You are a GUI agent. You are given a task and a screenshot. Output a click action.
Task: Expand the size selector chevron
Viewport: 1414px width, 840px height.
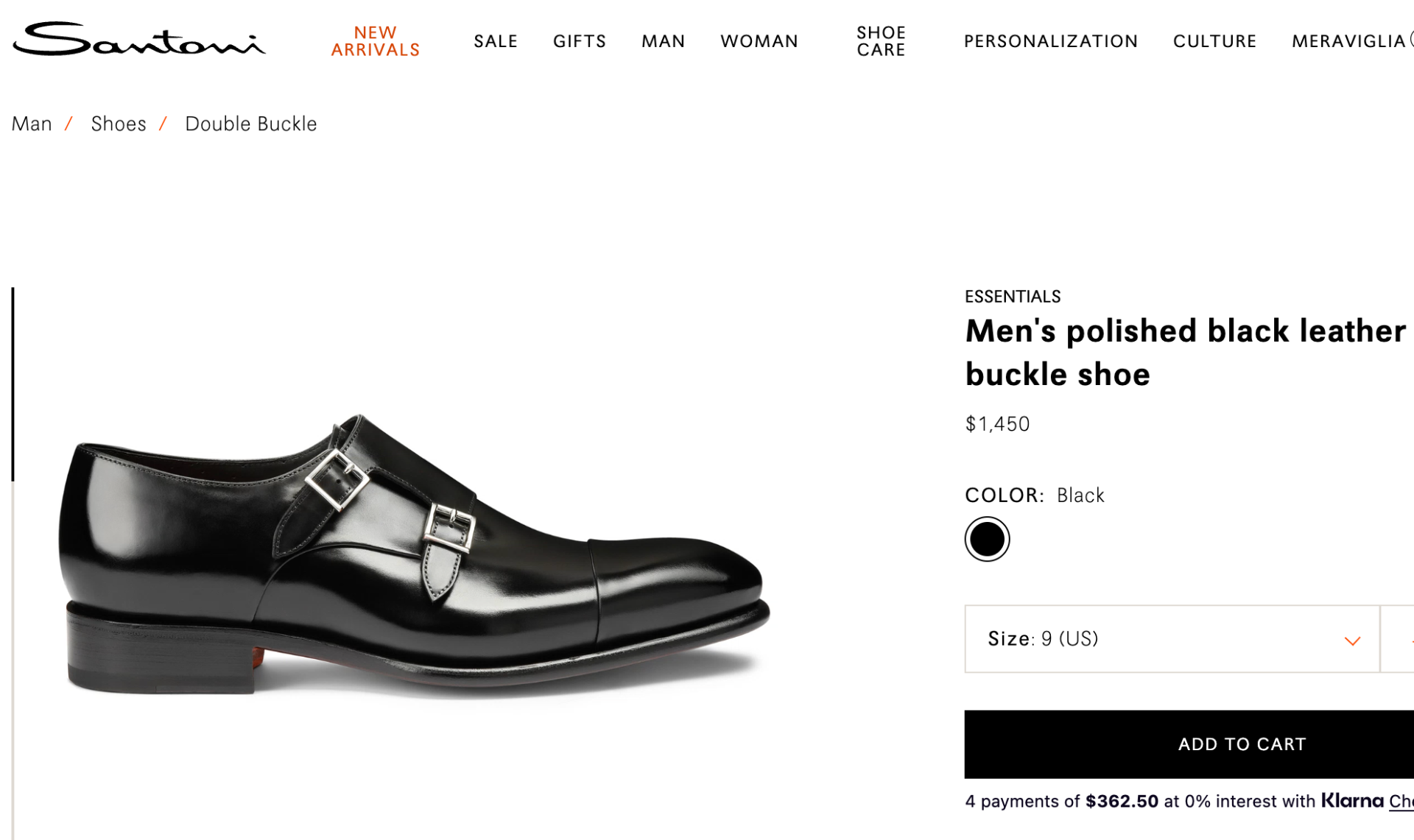[1353, 640]
